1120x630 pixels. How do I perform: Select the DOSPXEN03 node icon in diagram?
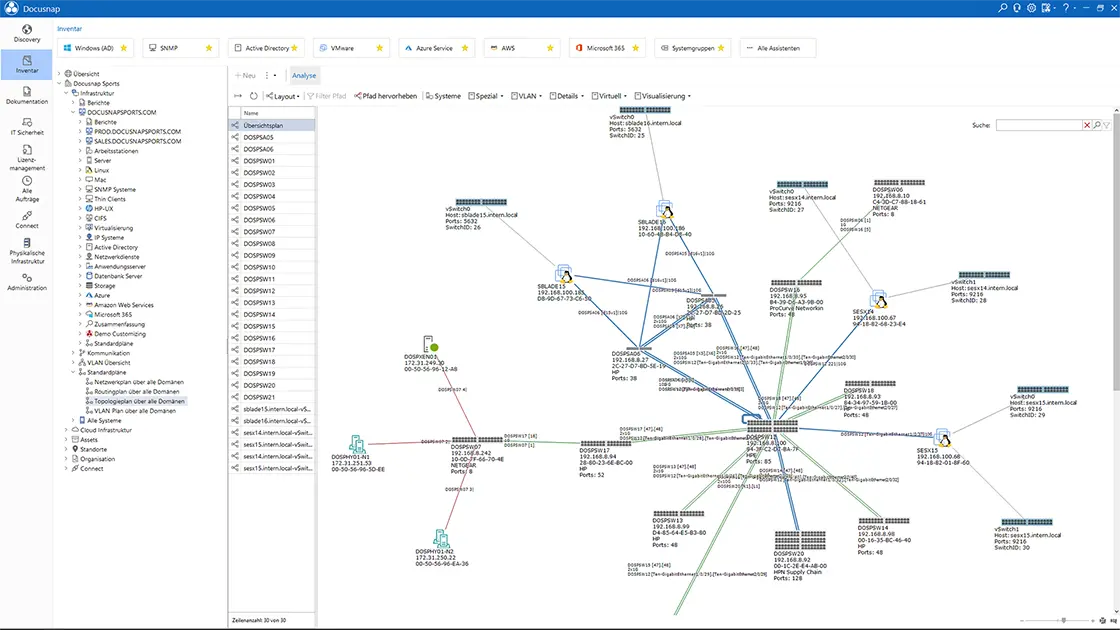tap(429, 344)
